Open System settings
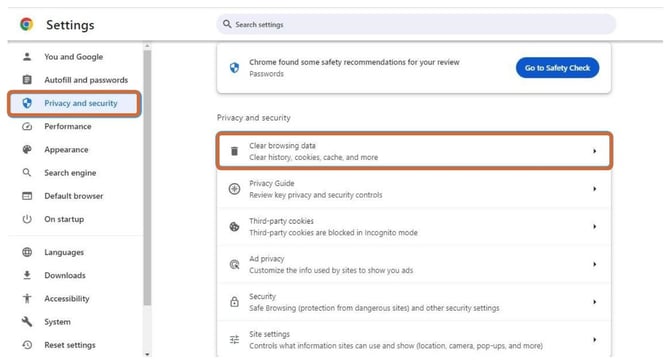 click(x=57, y=321)
